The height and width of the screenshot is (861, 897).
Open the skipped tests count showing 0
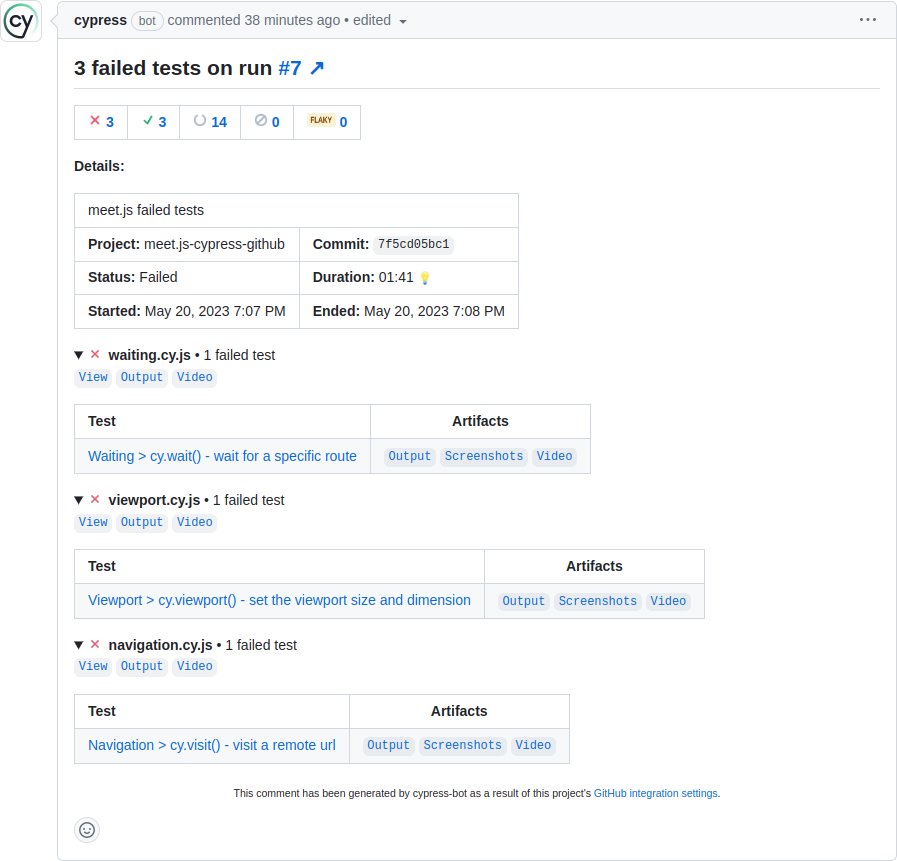(x=267, y=122)
